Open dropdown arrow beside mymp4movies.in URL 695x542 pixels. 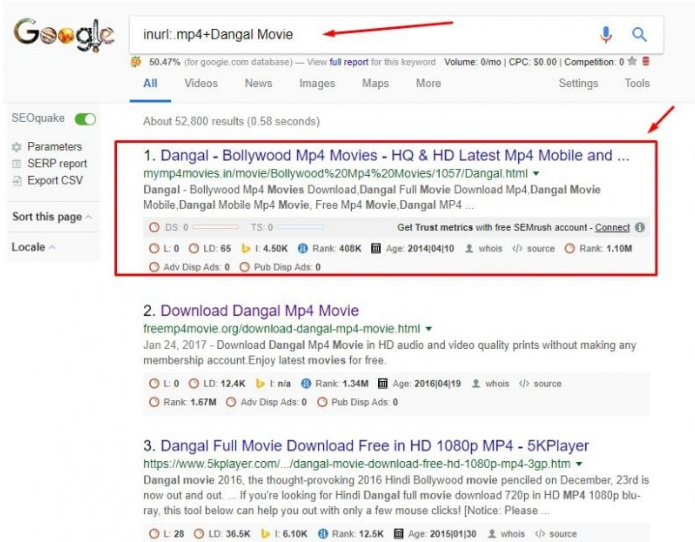point(536,173)
